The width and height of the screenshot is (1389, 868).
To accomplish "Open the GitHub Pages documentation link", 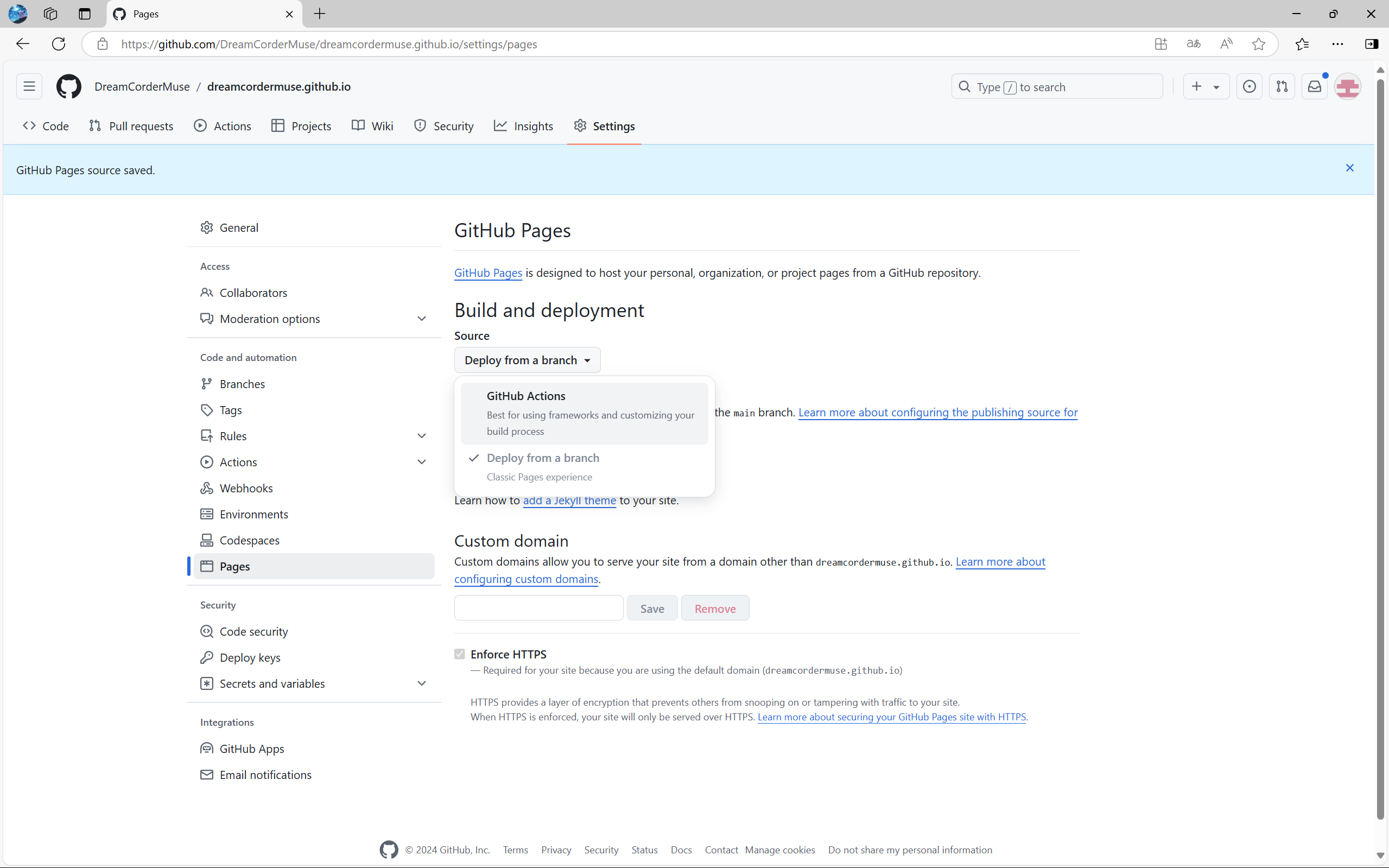I will (x=488, y=273).
